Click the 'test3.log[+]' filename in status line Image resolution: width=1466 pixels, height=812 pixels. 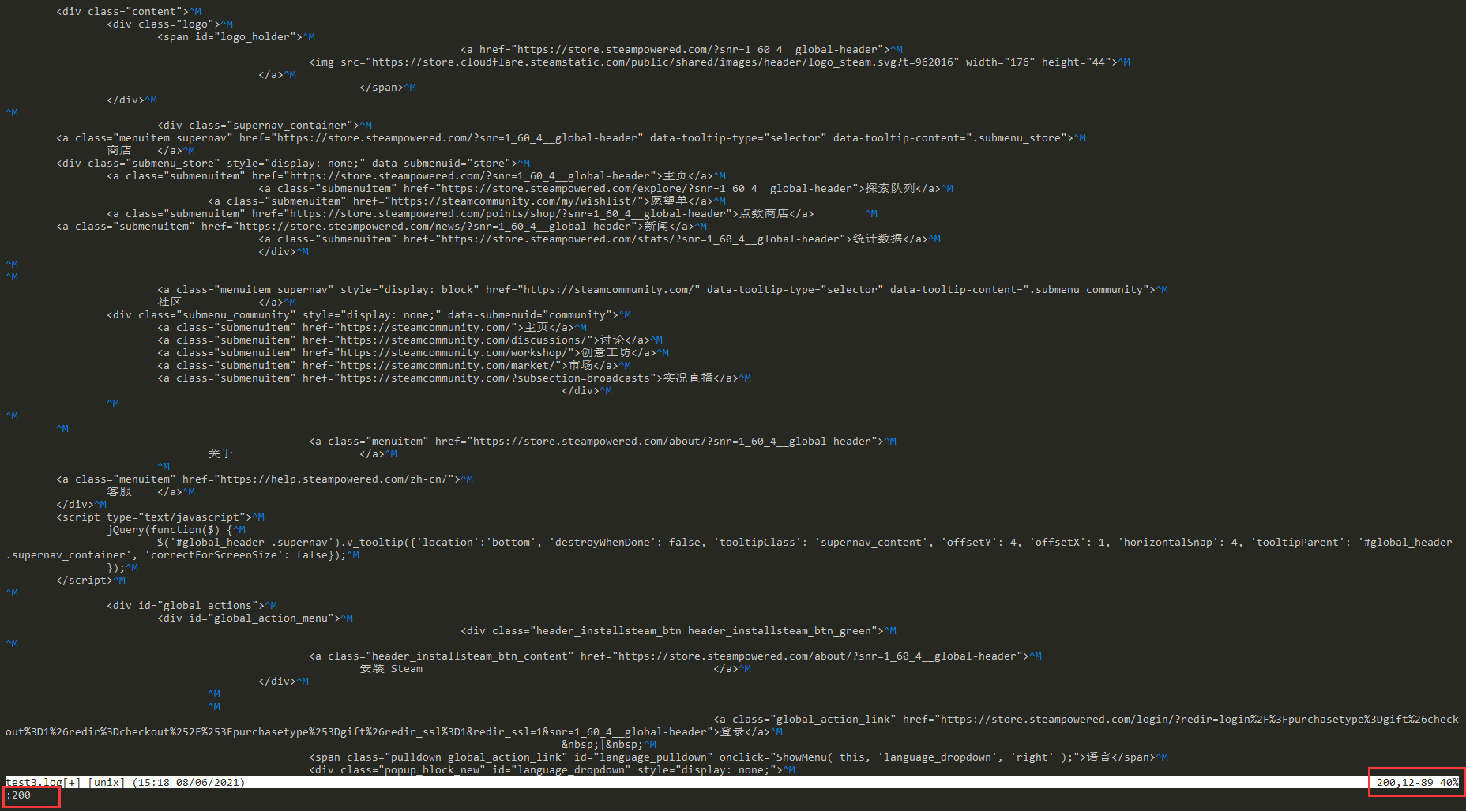pos(43,782)
